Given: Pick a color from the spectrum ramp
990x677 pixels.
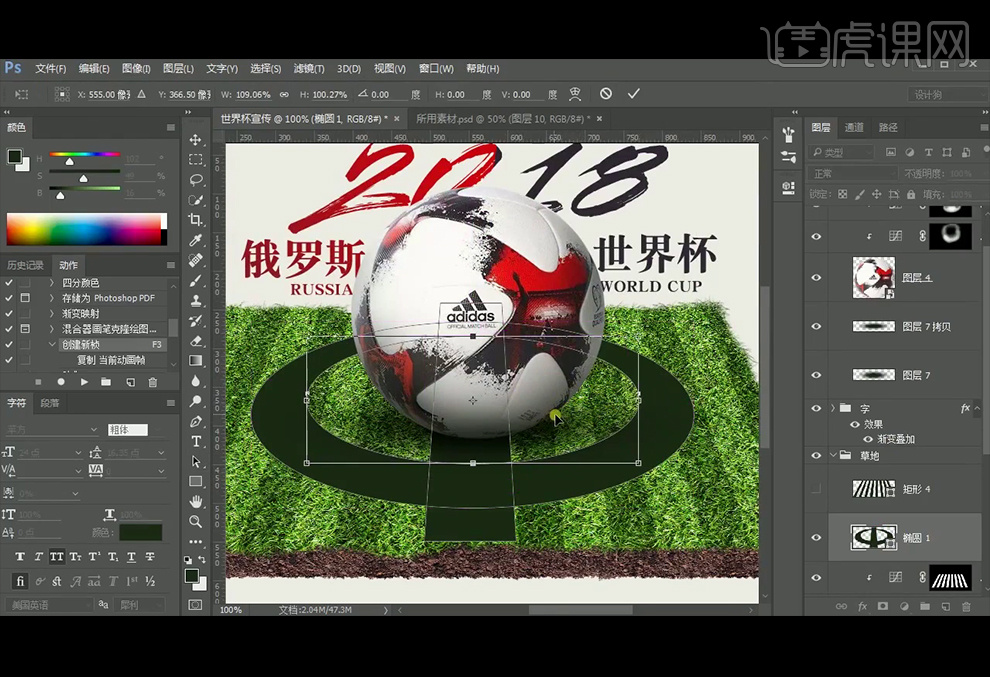Looking at the screenshot, I should [x=84, y=229].
